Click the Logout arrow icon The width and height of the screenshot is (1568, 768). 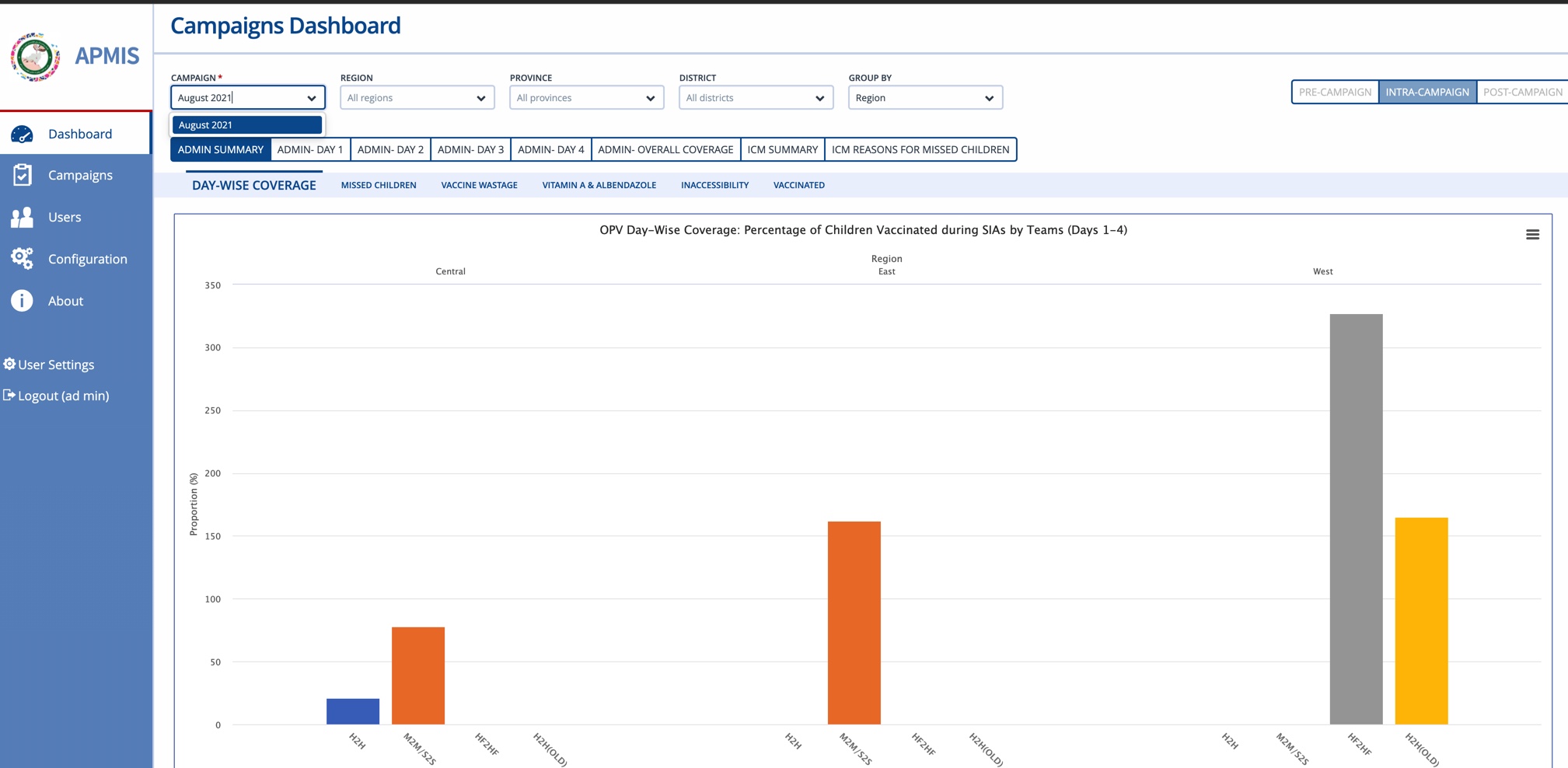(x=9, y=395)
